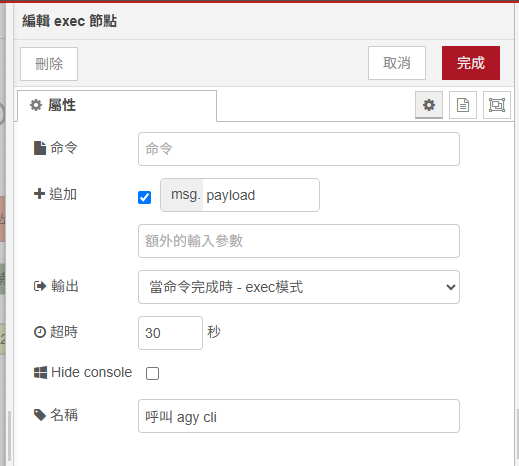Open the node appearance icon button
519x466 pixels.
[x=497, y=105]
